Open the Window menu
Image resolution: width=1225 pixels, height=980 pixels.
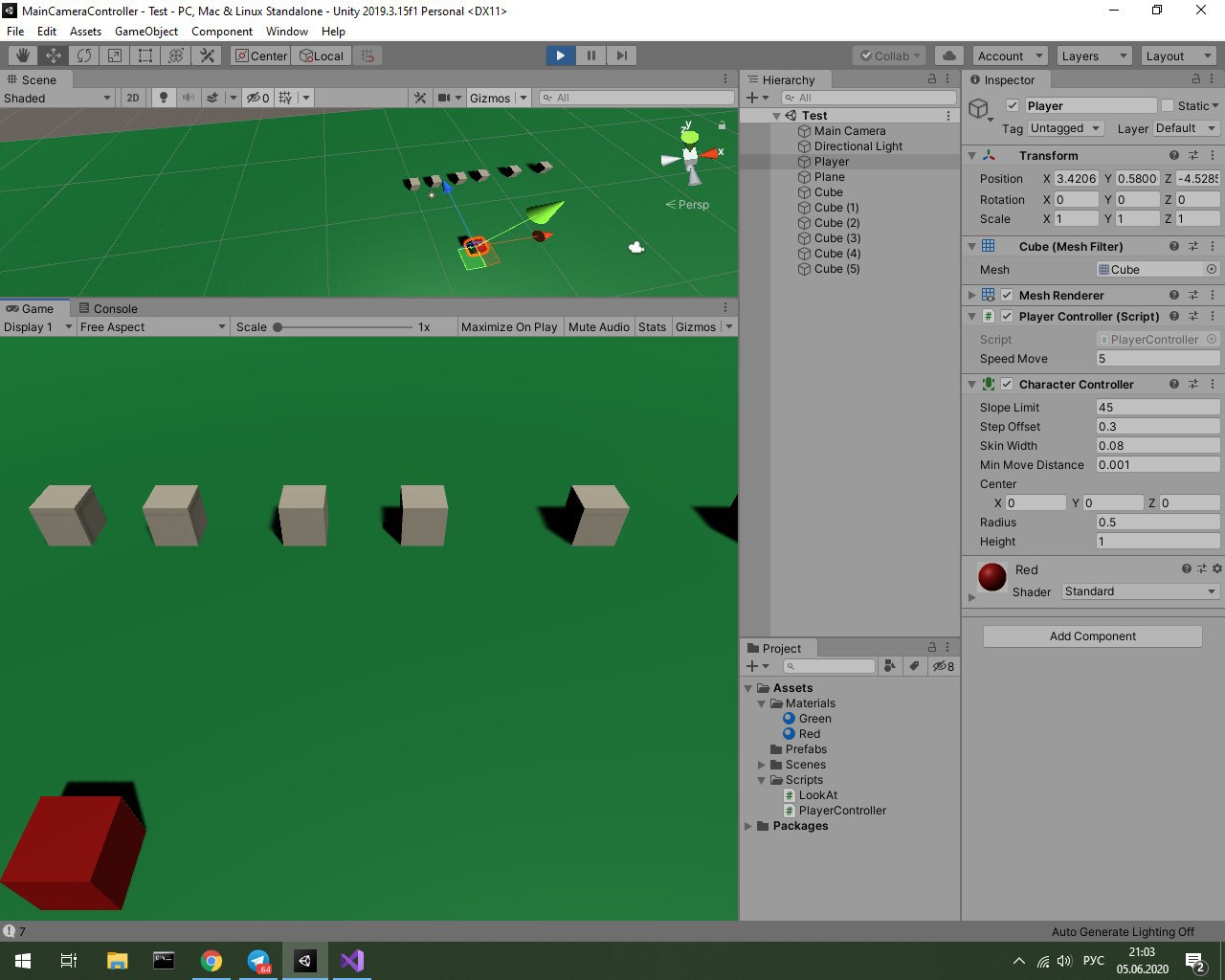click(287, 32)
